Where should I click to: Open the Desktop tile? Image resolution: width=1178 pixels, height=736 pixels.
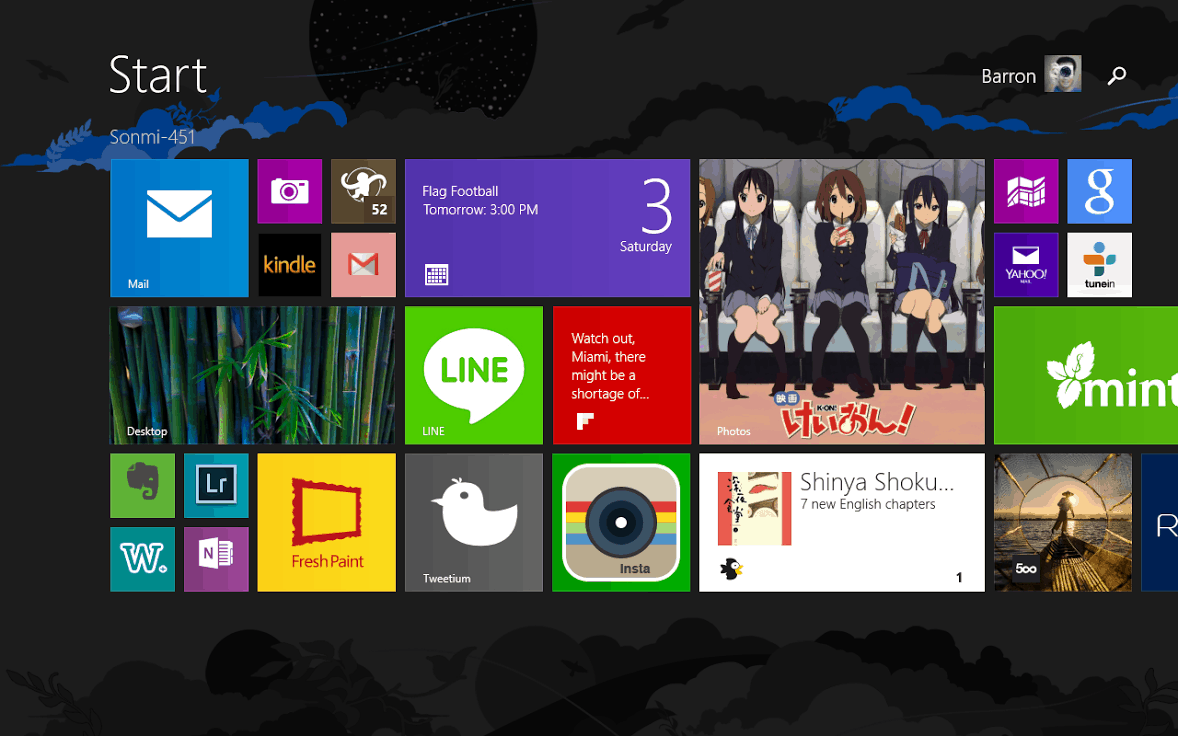pyautogui.click(x=252, y=375)
